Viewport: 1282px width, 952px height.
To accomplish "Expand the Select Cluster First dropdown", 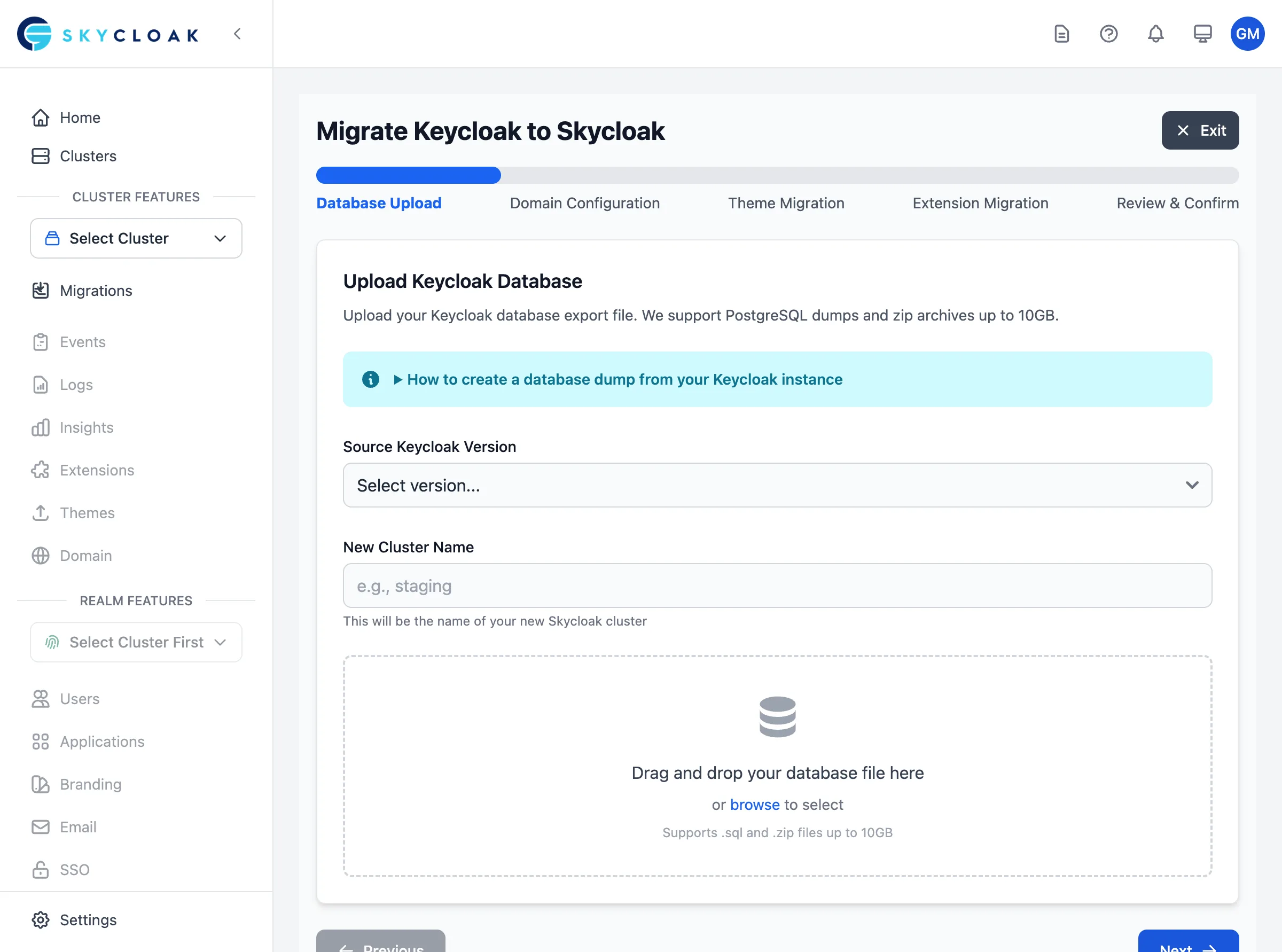I will (136, 642).
